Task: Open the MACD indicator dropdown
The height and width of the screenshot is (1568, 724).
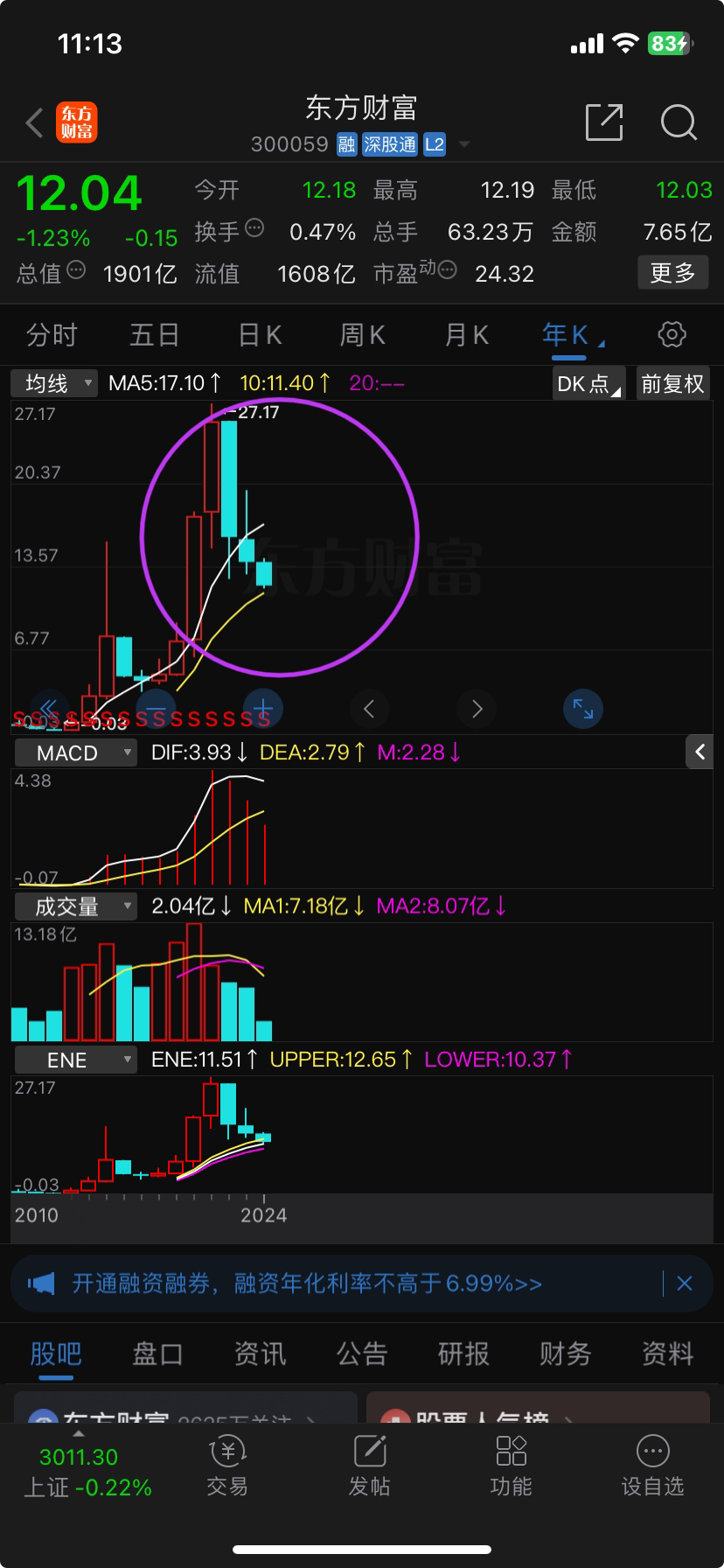Action: tap(75, 752)
